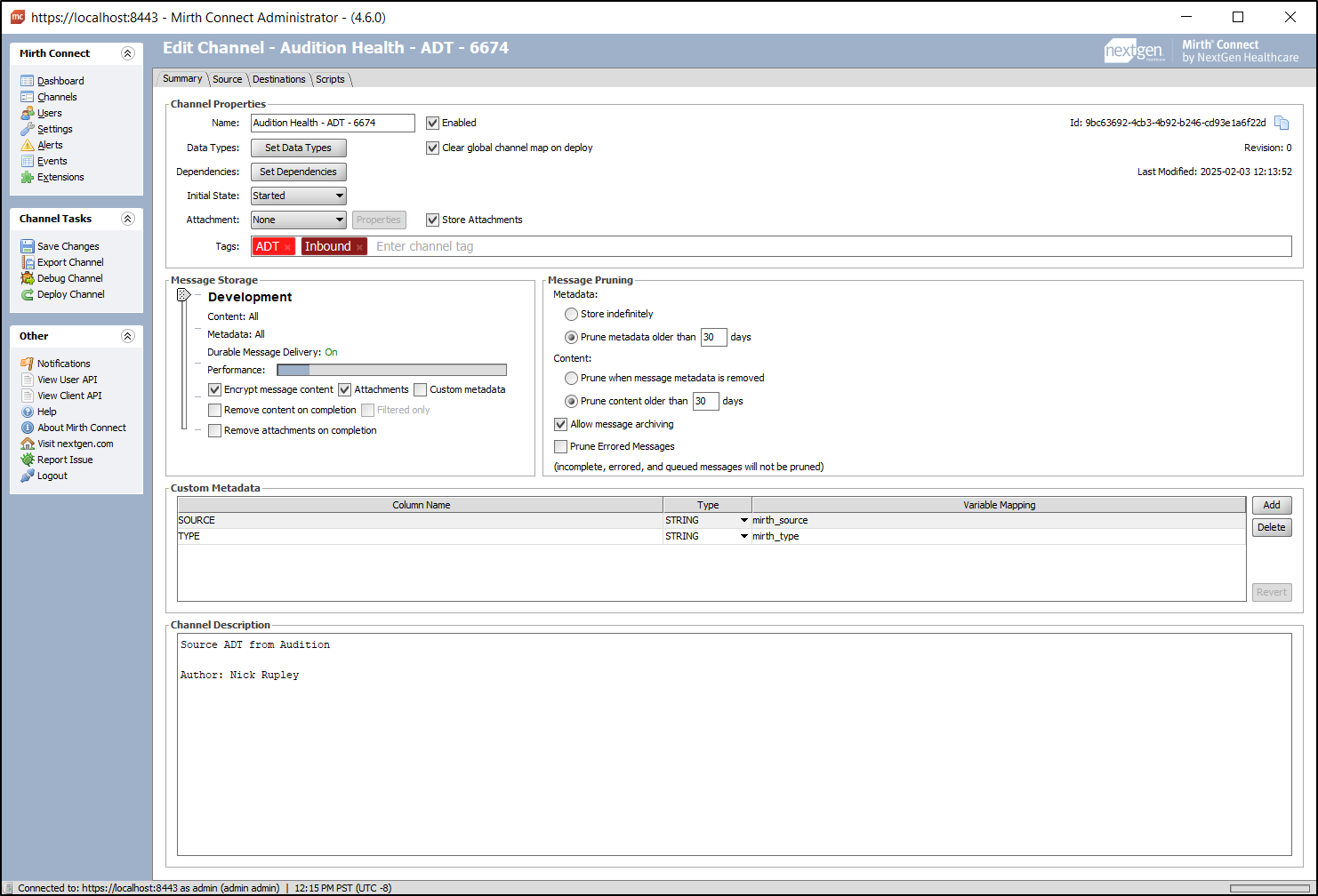Click the prune metadata days field
Viewport: 1318px width, 896px height.
click(x=714, y=337)
